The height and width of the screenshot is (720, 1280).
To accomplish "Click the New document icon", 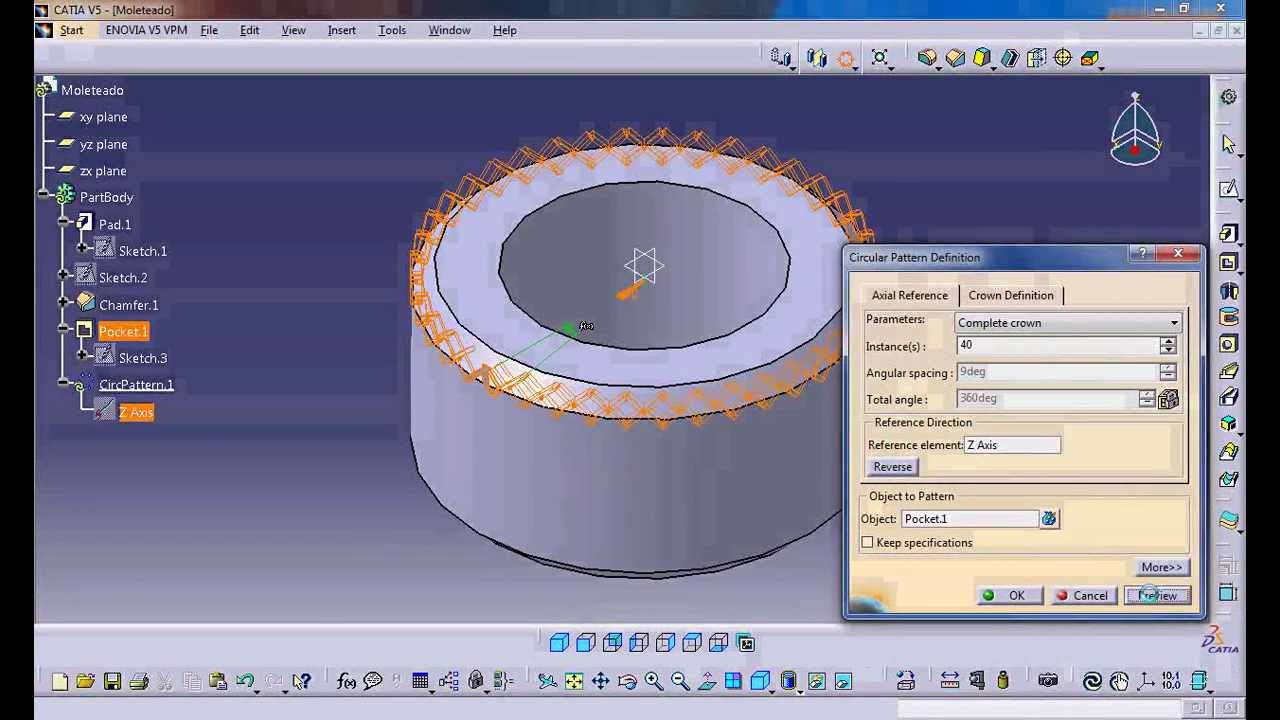I will (59, 682).
